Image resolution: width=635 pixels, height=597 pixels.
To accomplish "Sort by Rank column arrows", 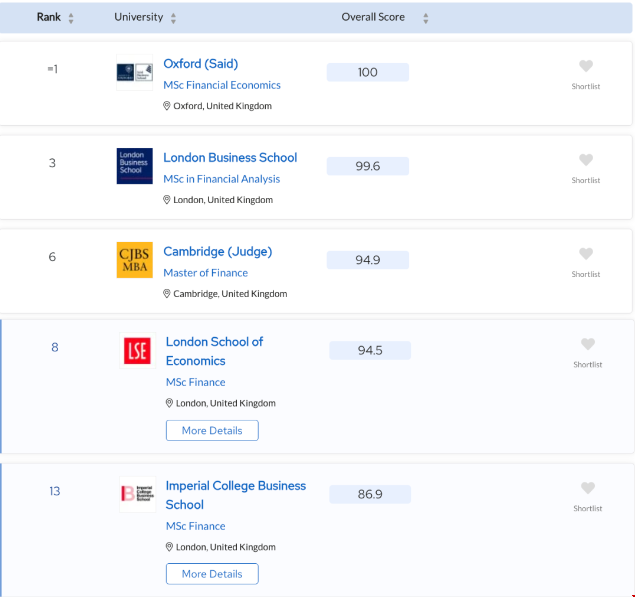I will (71, 18).
